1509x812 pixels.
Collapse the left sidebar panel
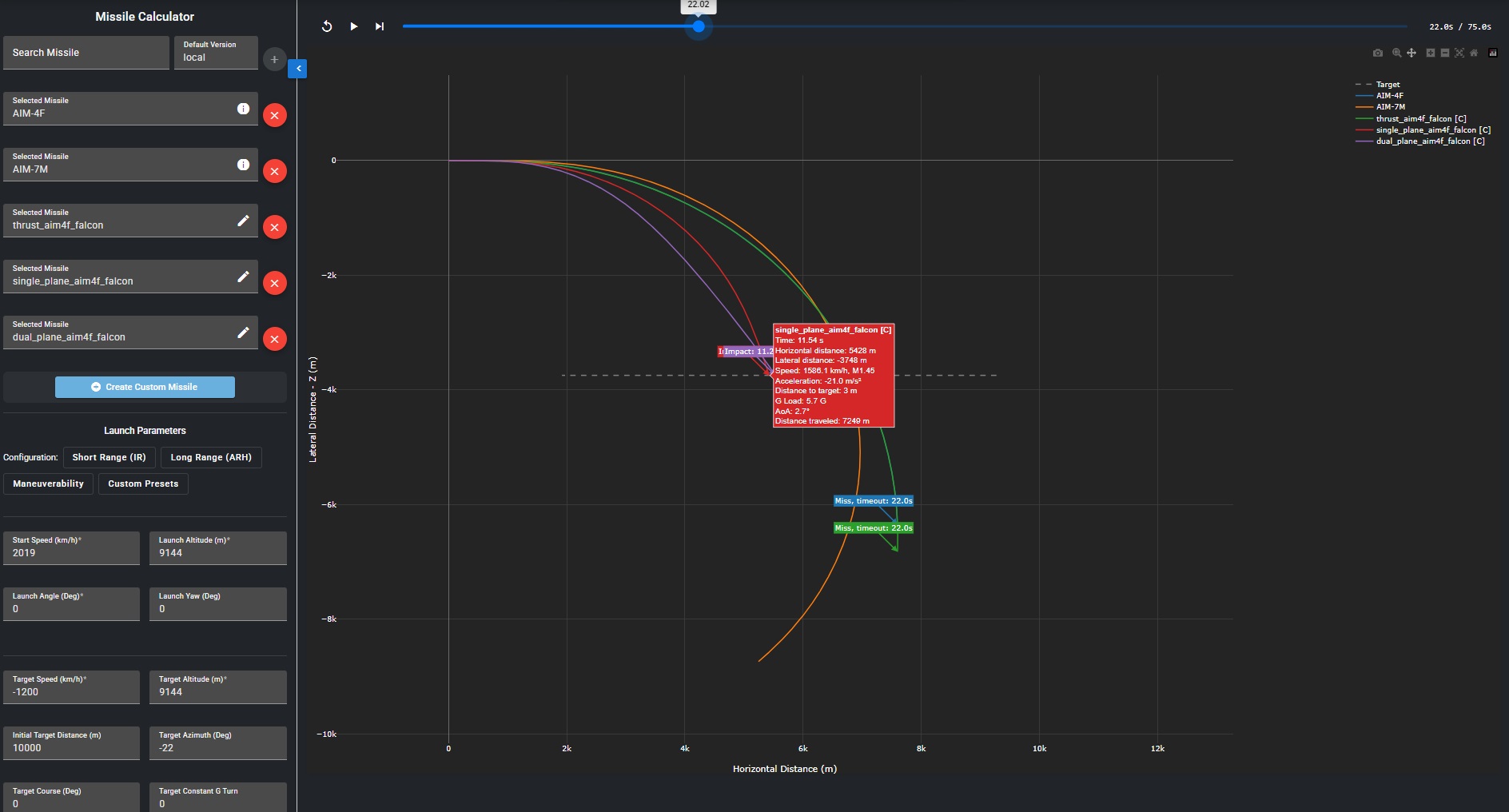pos(297,69)
